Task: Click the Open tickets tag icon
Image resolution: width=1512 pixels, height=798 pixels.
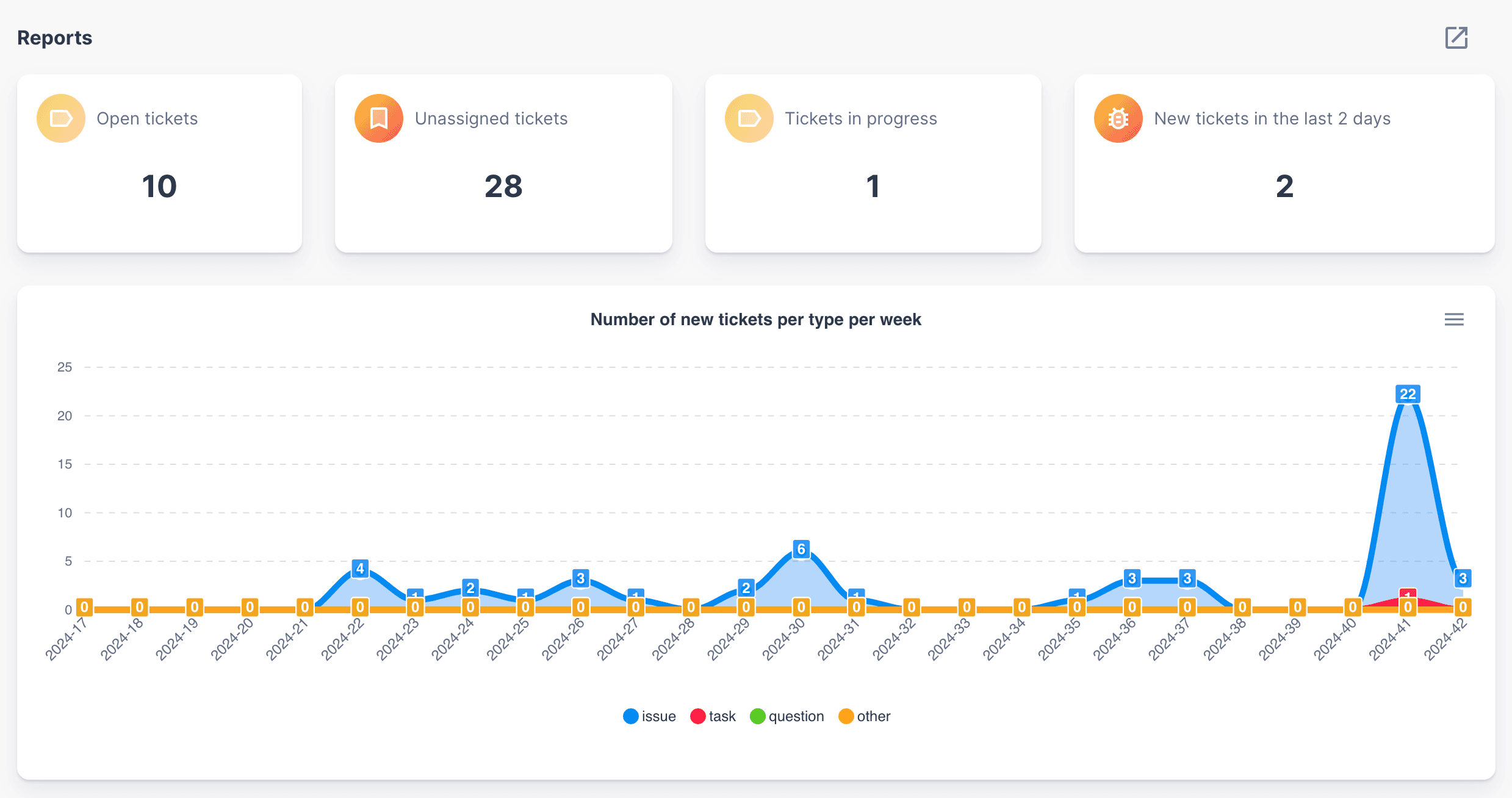Action: [61, 118]
